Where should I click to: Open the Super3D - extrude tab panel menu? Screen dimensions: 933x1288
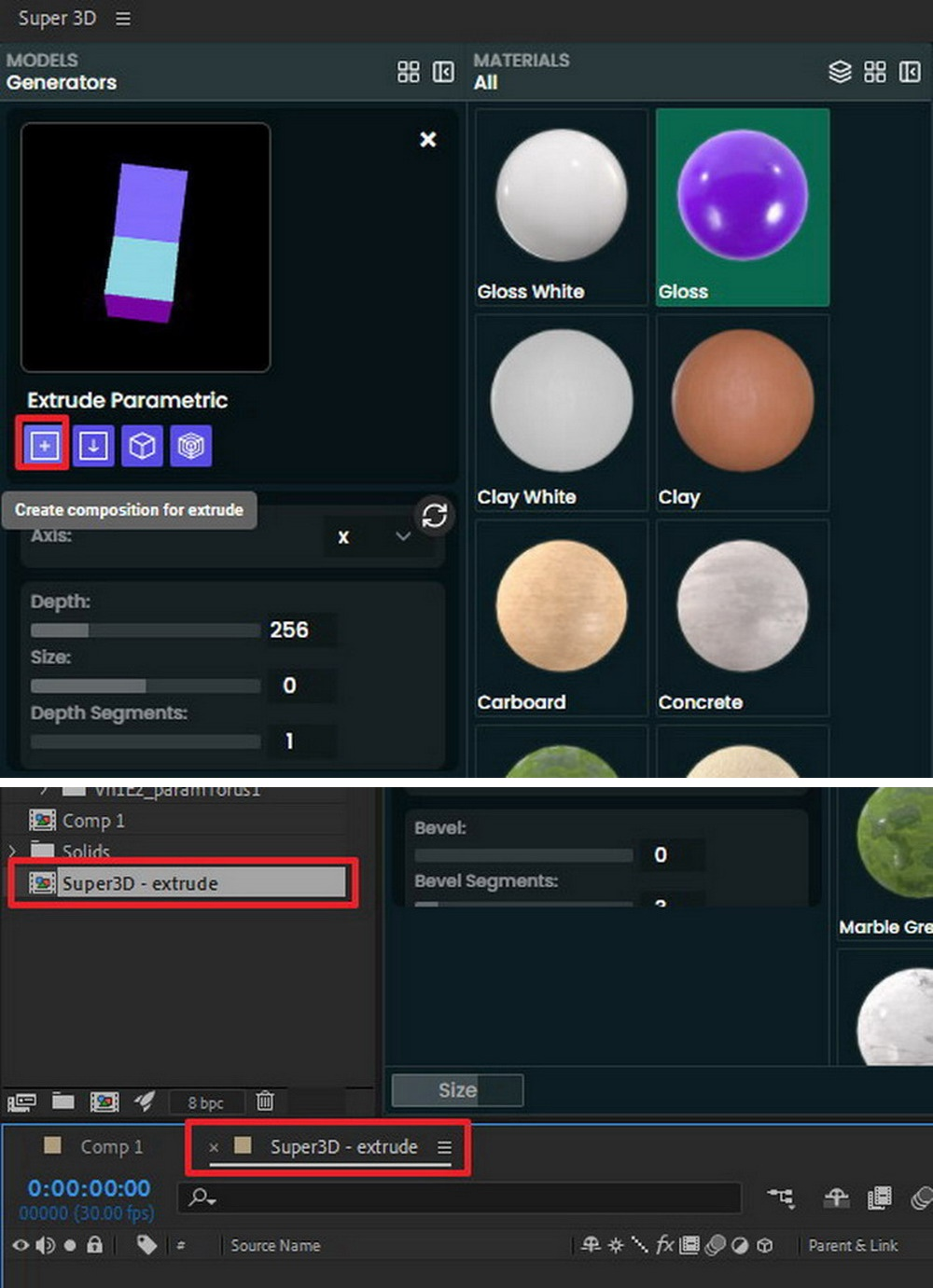[x=445, y=1147]
